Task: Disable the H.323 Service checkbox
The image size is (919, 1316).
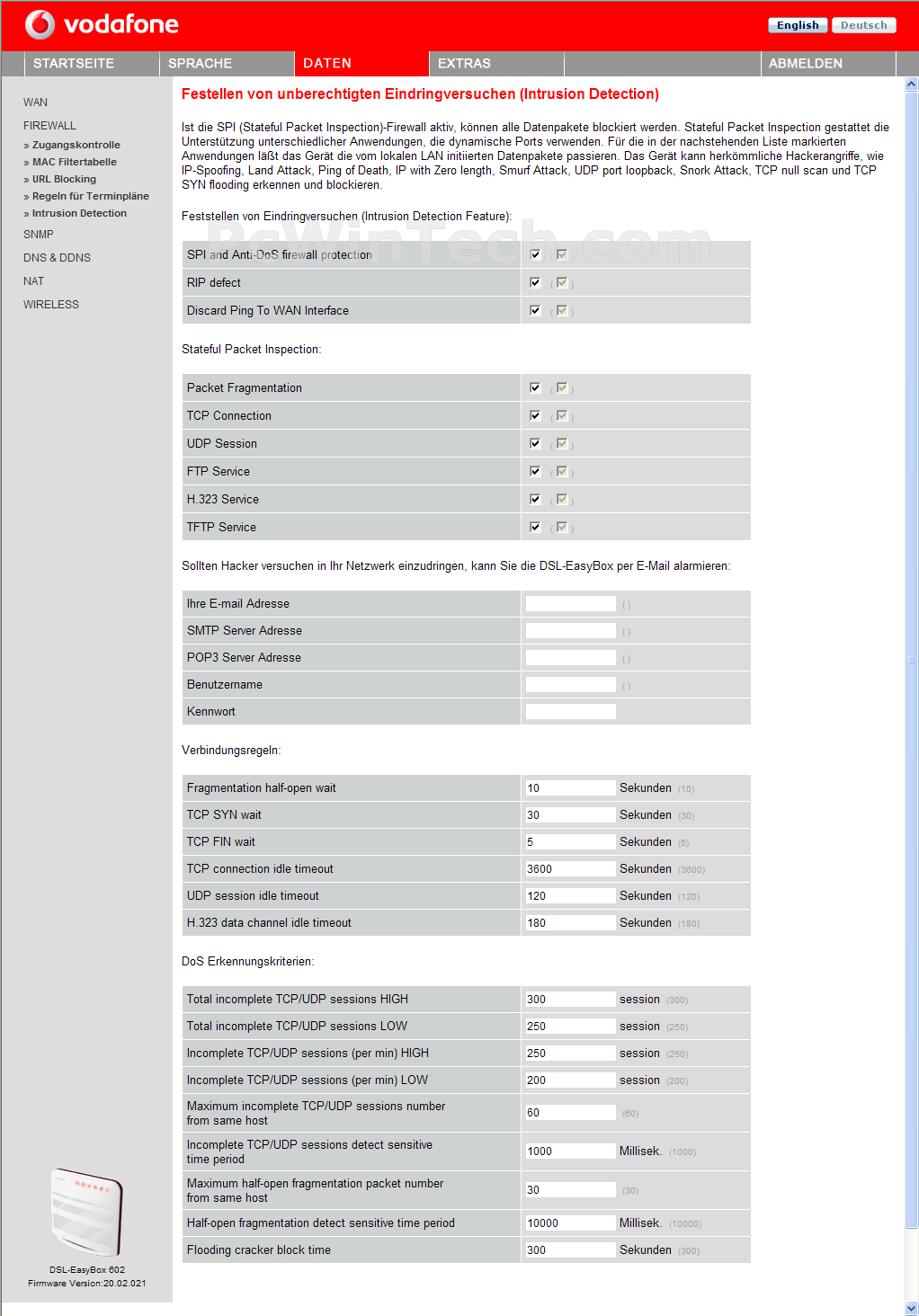Action: point(535,499)
